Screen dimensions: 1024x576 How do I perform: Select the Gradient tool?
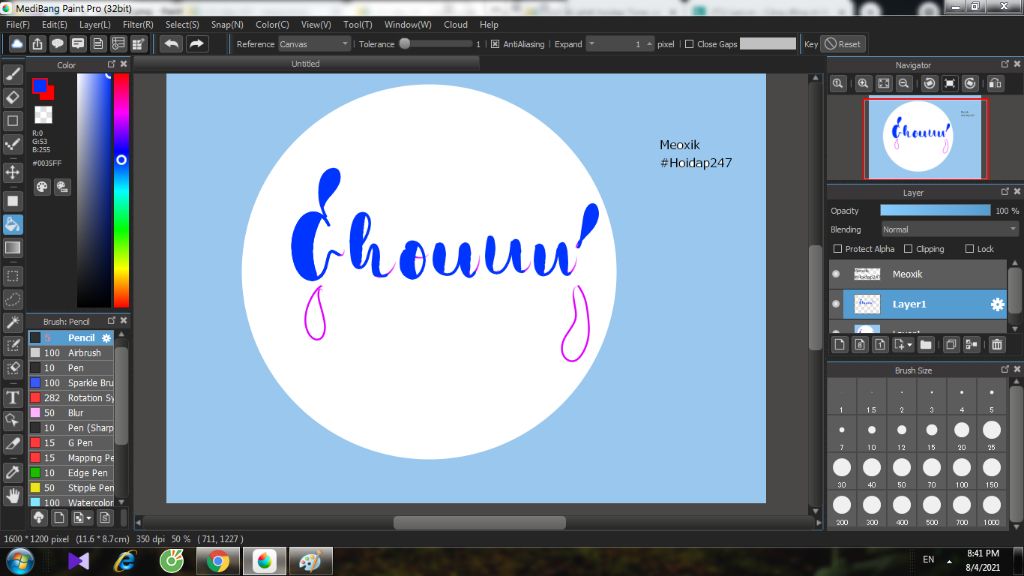[12, 248]
